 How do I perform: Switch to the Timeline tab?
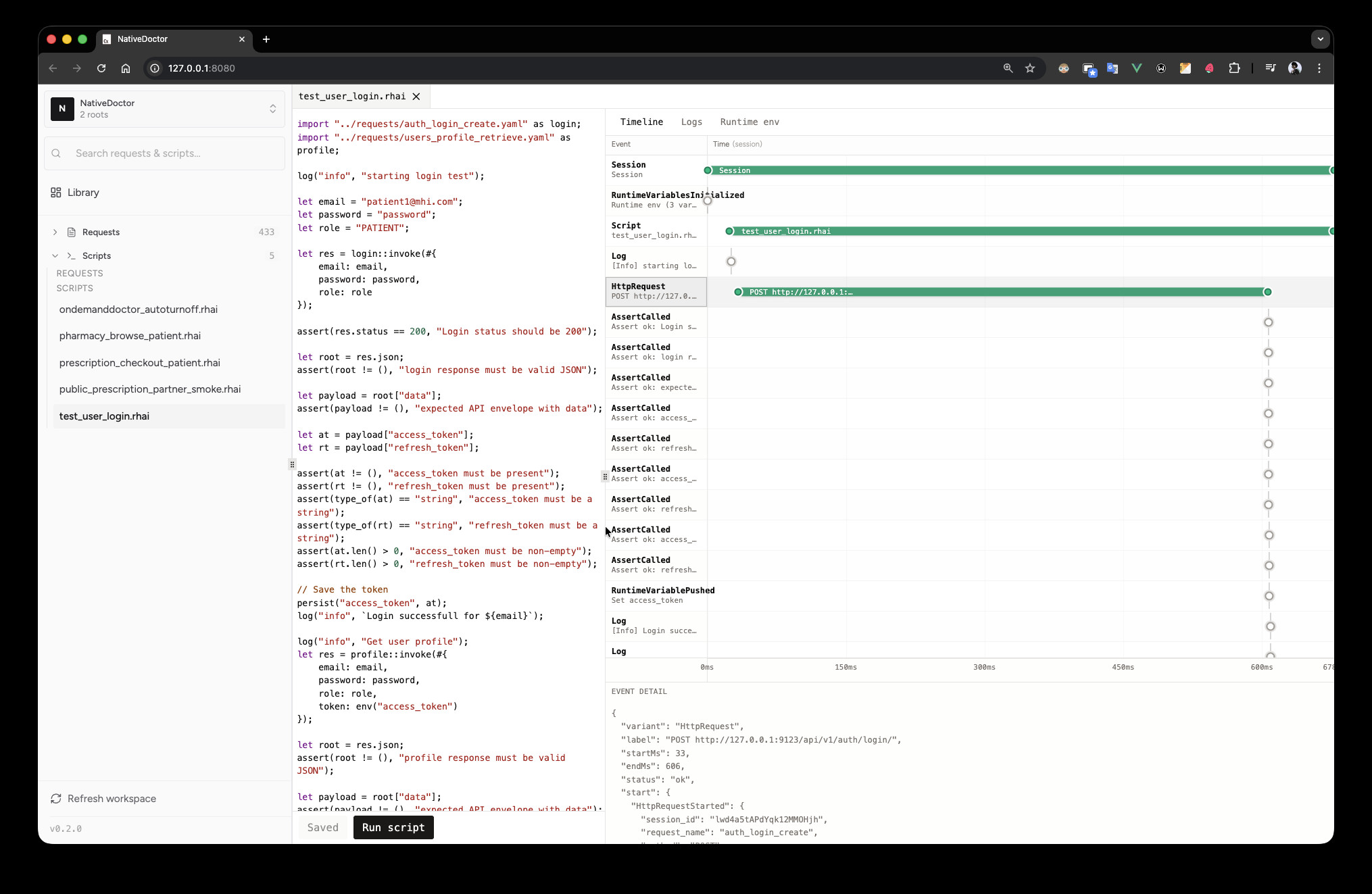(x=641, y=122)
